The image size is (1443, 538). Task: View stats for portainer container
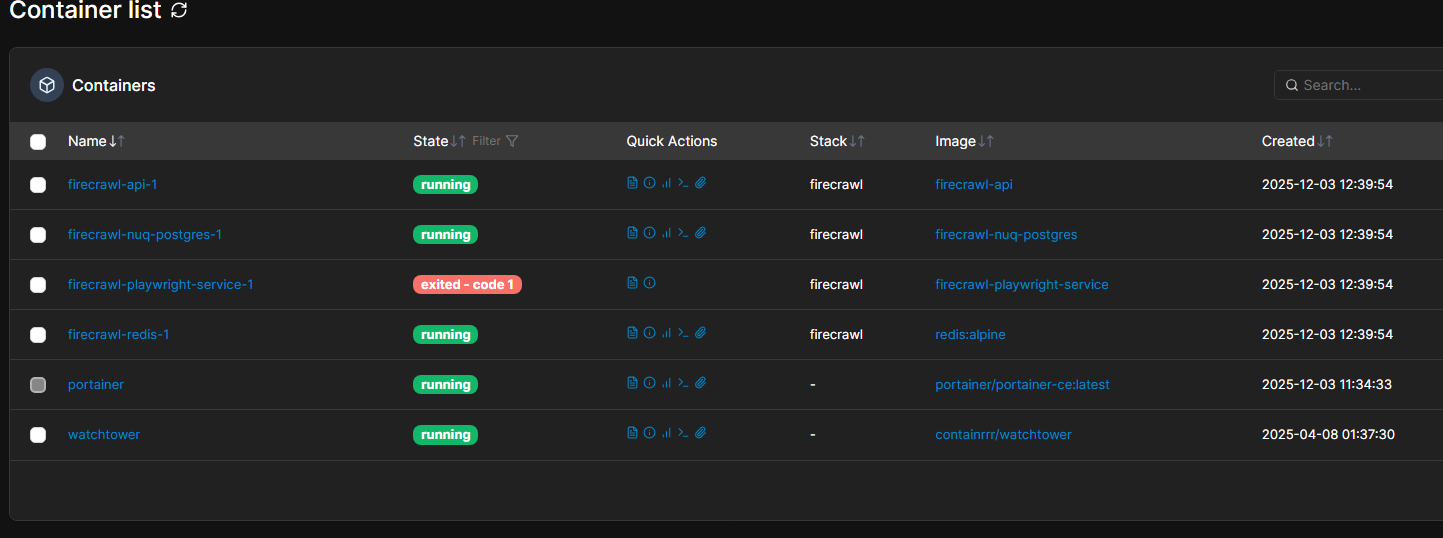(666, 383)
